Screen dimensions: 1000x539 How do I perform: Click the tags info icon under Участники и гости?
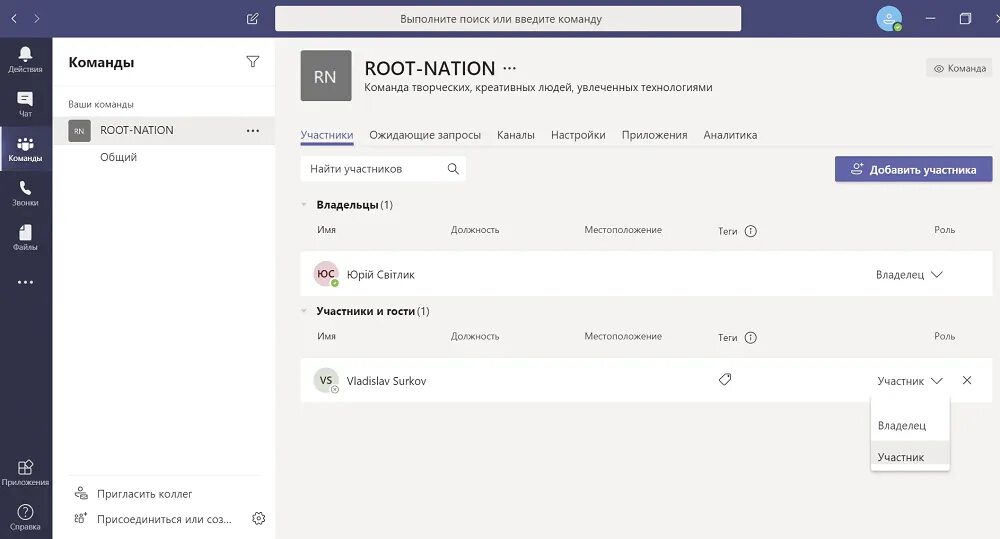pyautogui.click(x=751, y=337)
